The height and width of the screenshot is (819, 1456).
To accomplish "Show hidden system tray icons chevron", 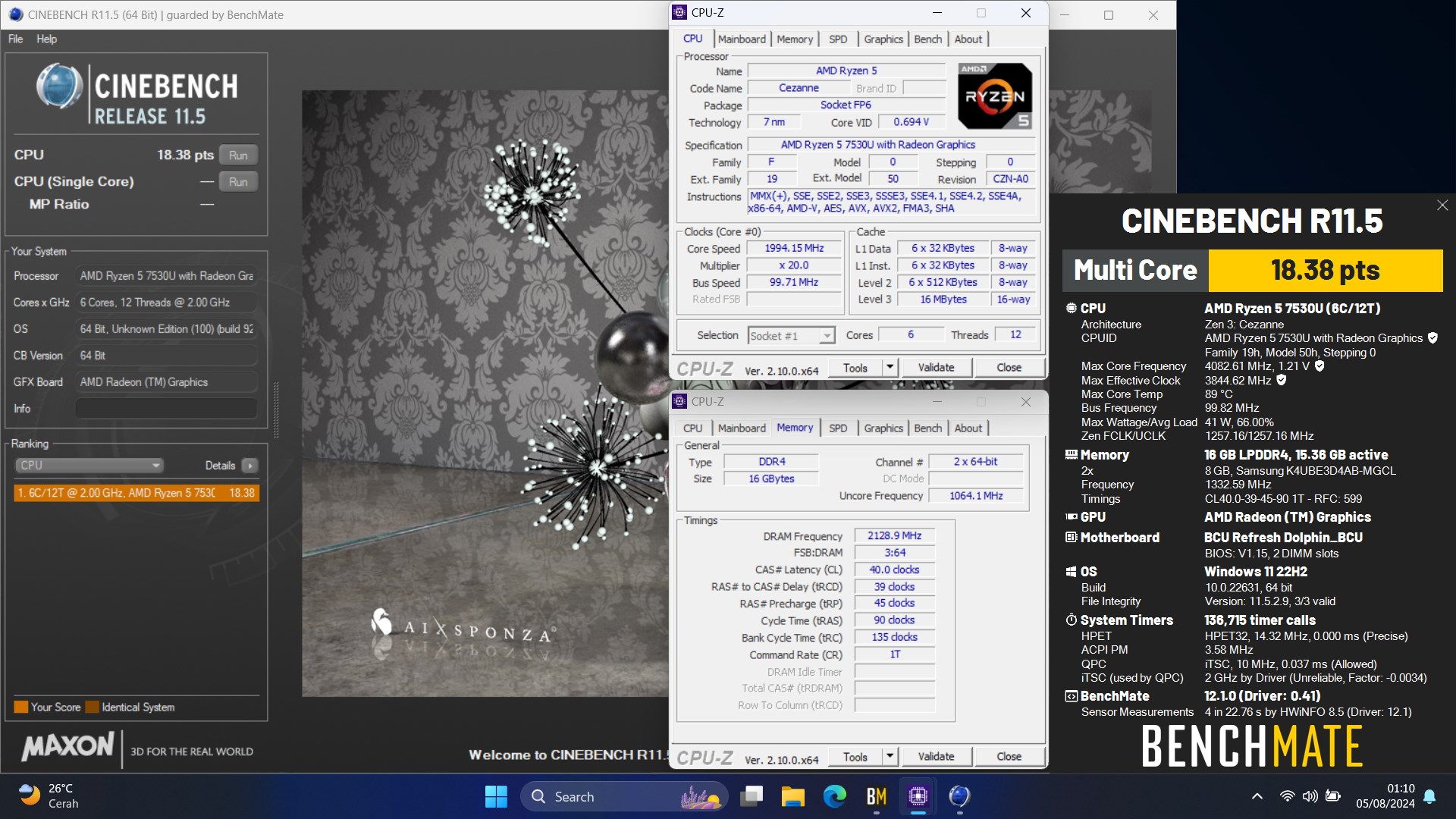I will (1257, 796).
